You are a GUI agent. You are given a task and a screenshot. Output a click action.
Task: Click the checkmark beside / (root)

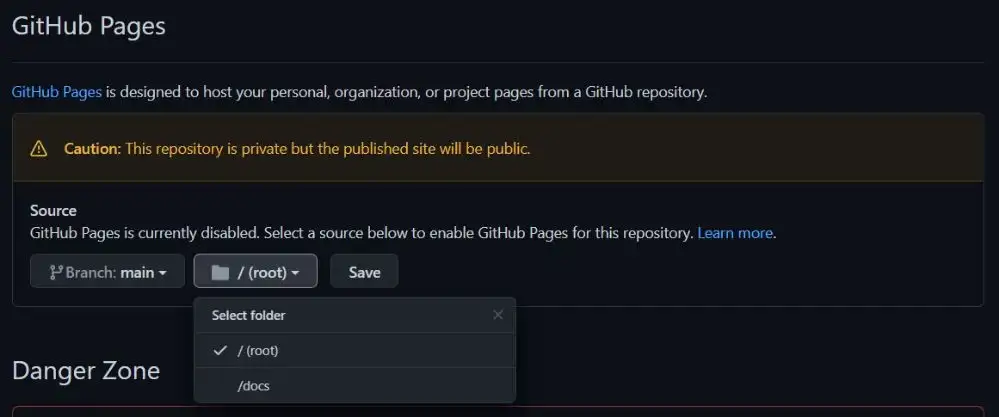coord(219,351)
